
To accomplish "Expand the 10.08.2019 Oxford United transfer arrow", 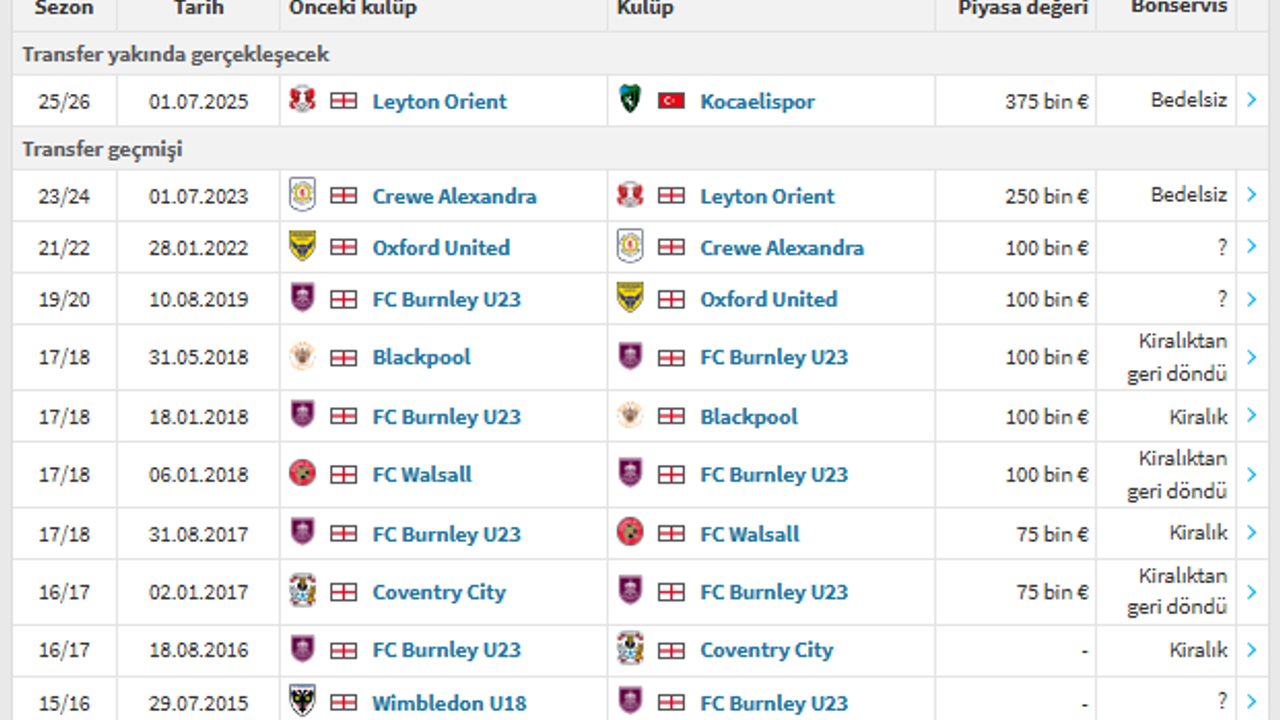I will pos(1252,299).
